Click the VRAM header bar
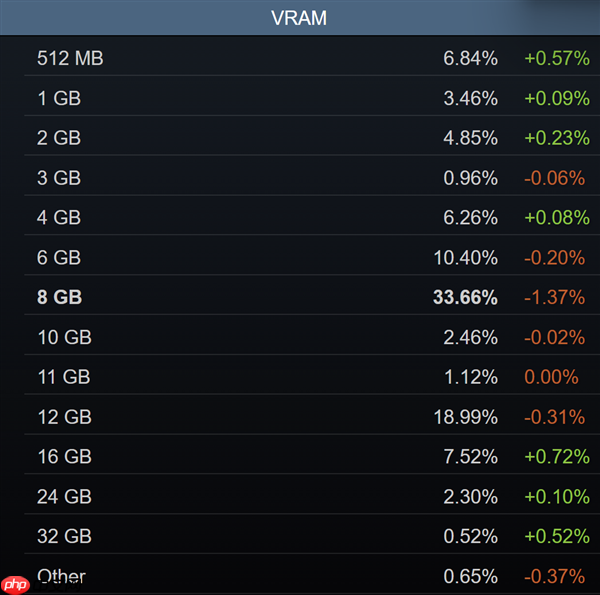Screen dimensions: 600x595 click(x=299, y=18)
